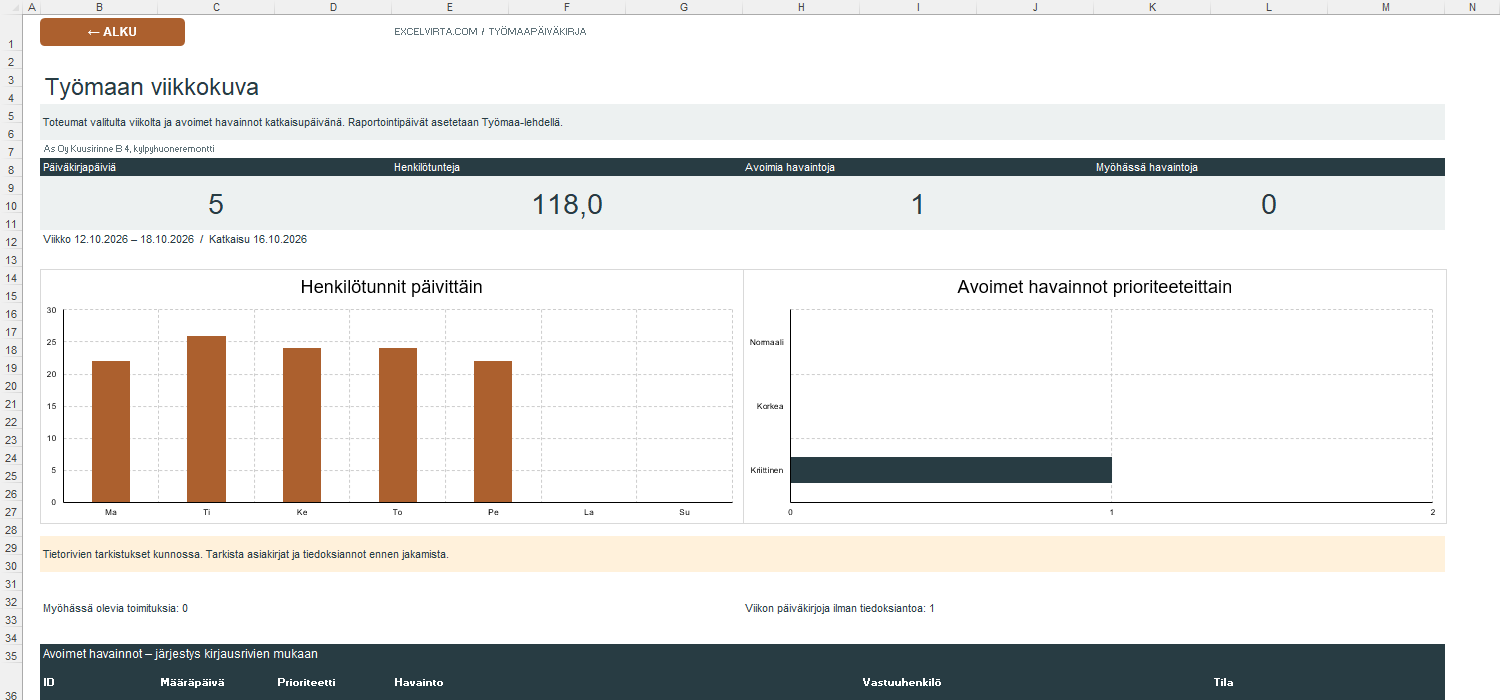Click the EXCELVIRTA.COM / TYÖMAAPÄIVÄKIRJA breadcrumb text
Viewport: 1500px width, 700px height.
[x=490, y=32]
